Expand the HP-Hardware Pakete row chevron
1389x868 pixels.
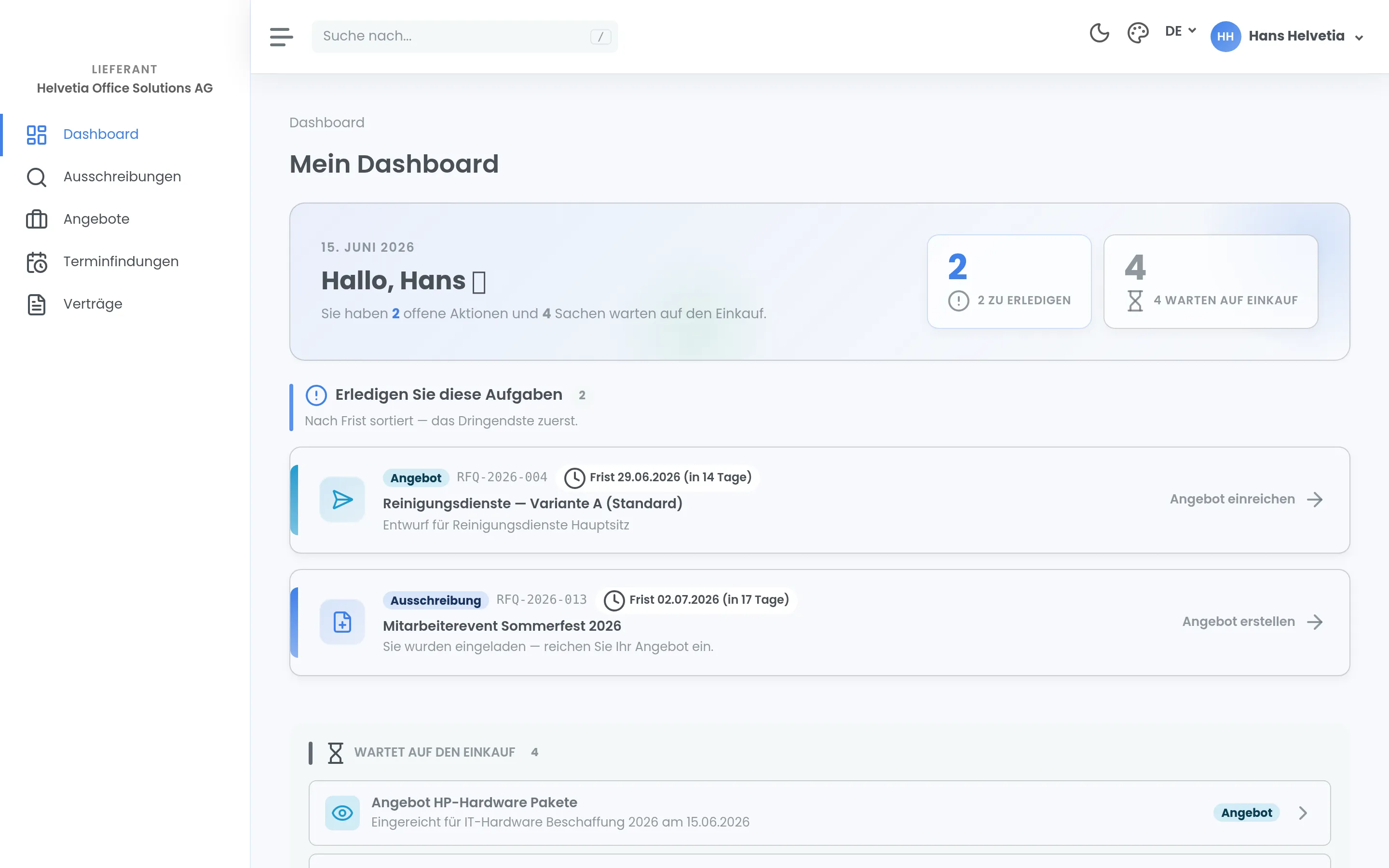tap(1303, 813)
